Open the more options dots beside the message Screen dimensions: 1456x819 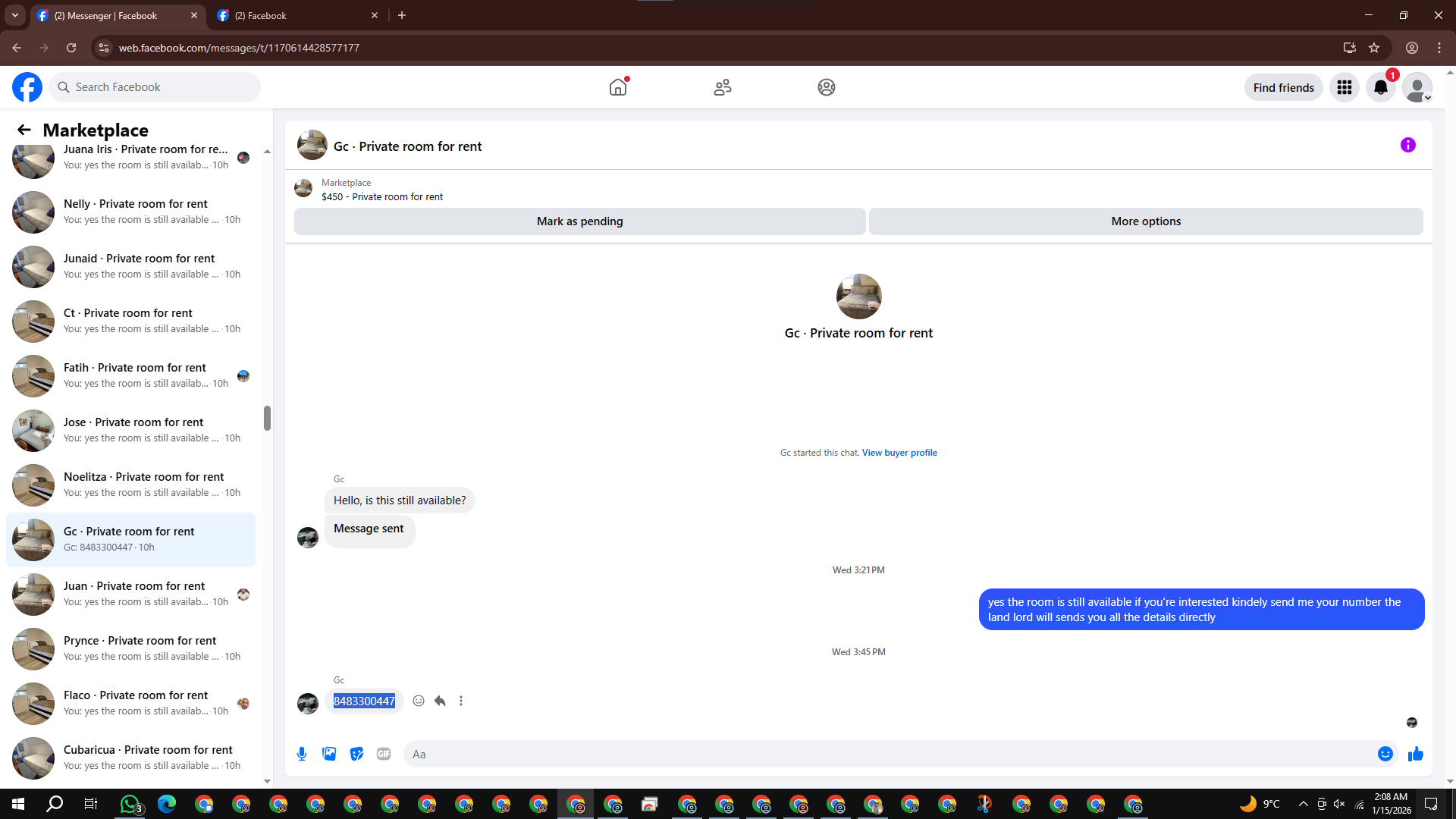tap(461, 701)
